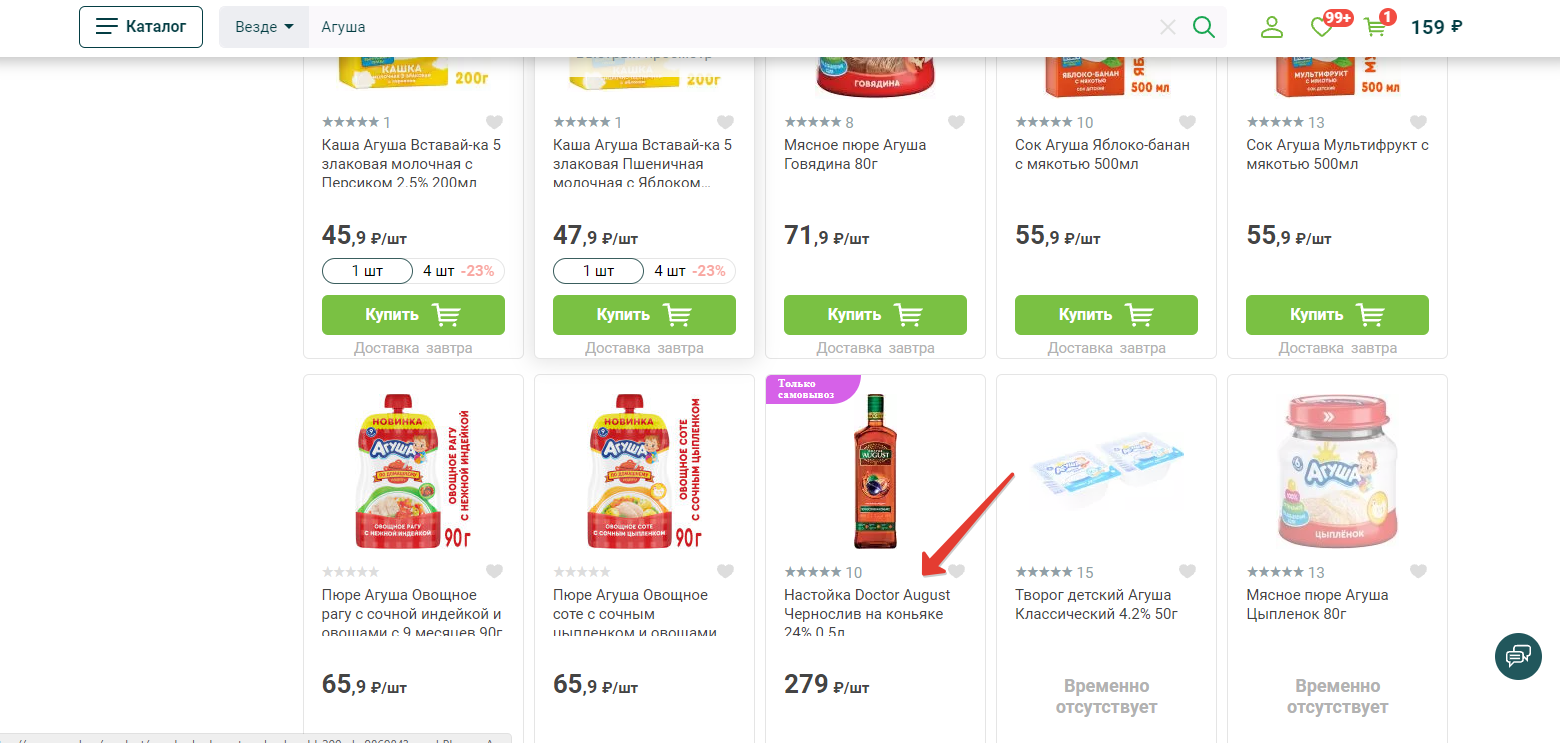
Task: Toggle heart on Творог детский Агуша Классический
Action: click(1187, 572)
